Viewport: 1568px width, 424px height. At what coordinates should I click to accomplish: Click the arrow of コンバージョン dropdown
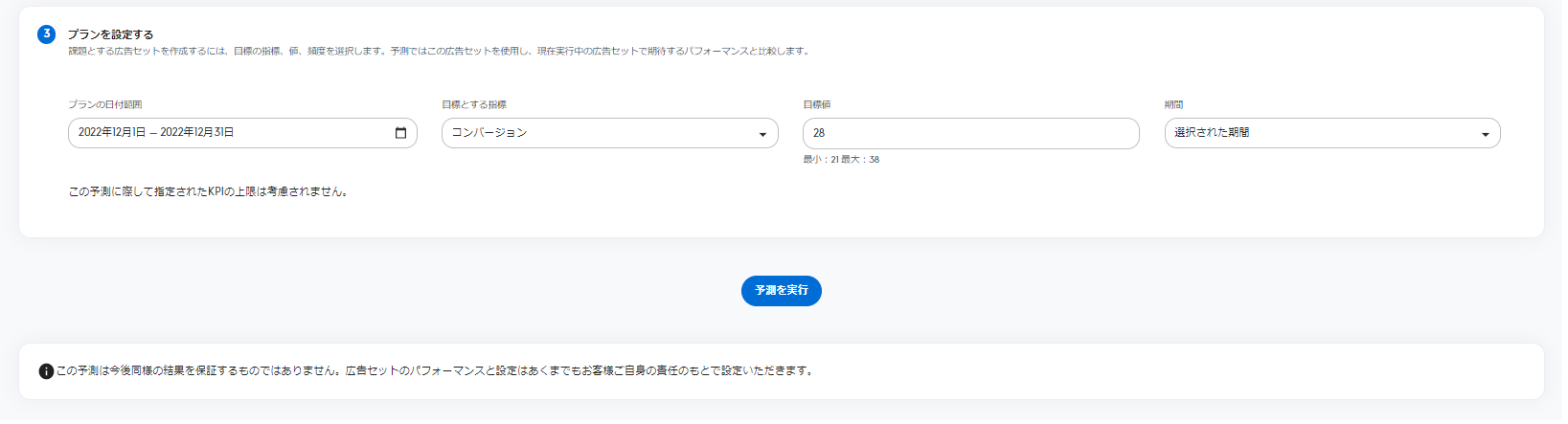tap(762, 134)
